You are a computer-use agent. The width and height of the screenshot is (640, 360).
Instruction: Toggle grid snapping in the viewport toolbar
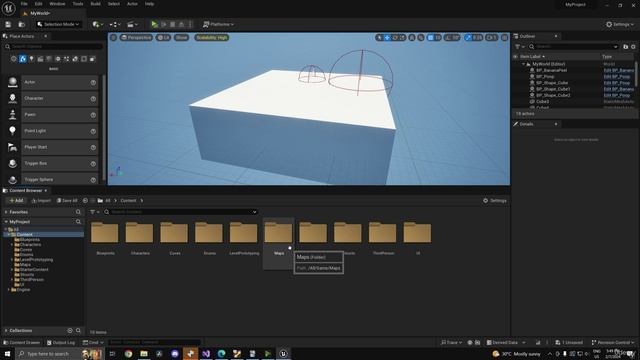pos(430,38)
